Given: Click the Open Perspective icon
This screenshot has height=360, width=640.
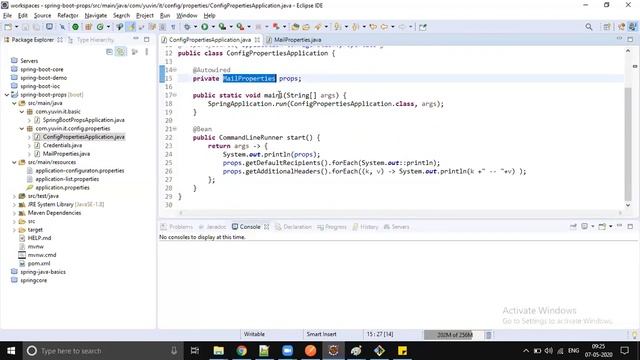Looking at the screenshot, I should coord(607,27).
